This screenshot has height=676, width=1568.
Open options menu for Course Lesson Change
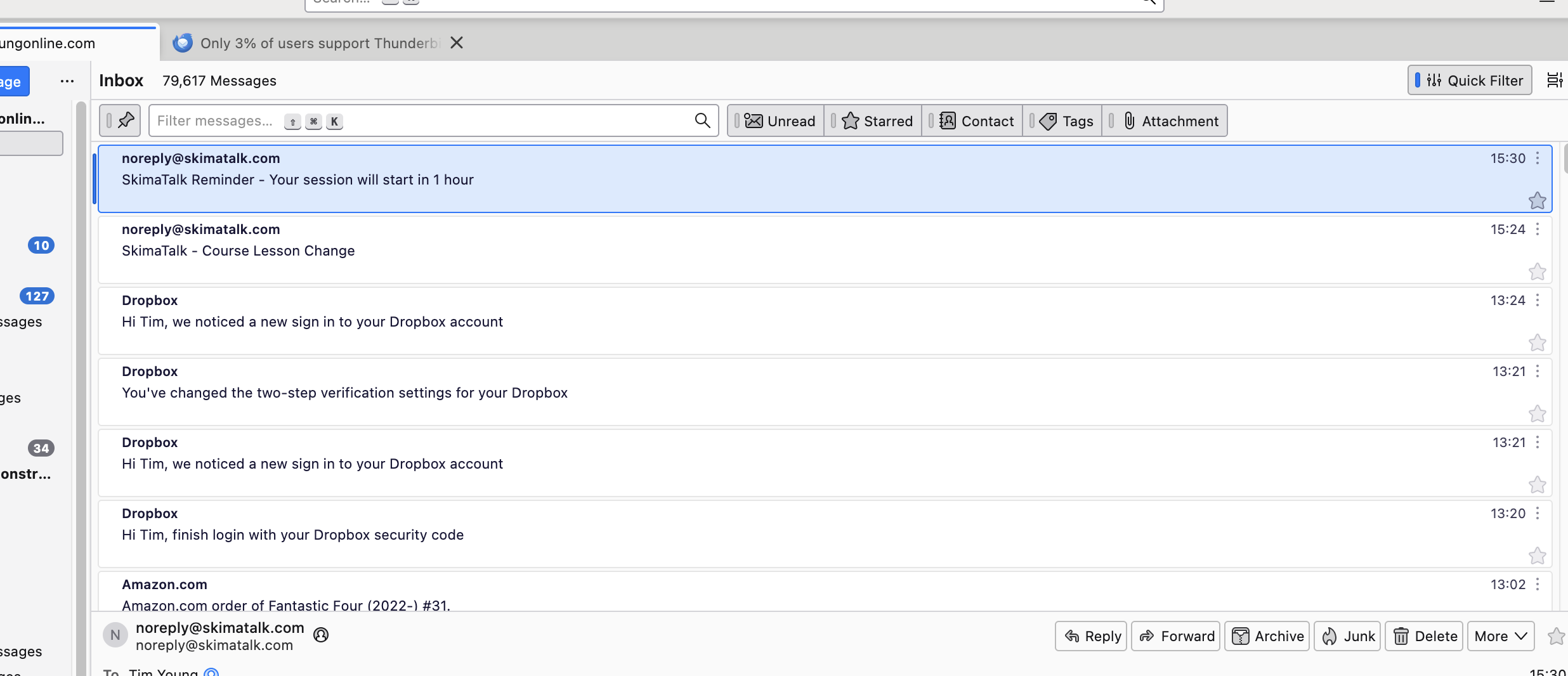(1538, 229)
